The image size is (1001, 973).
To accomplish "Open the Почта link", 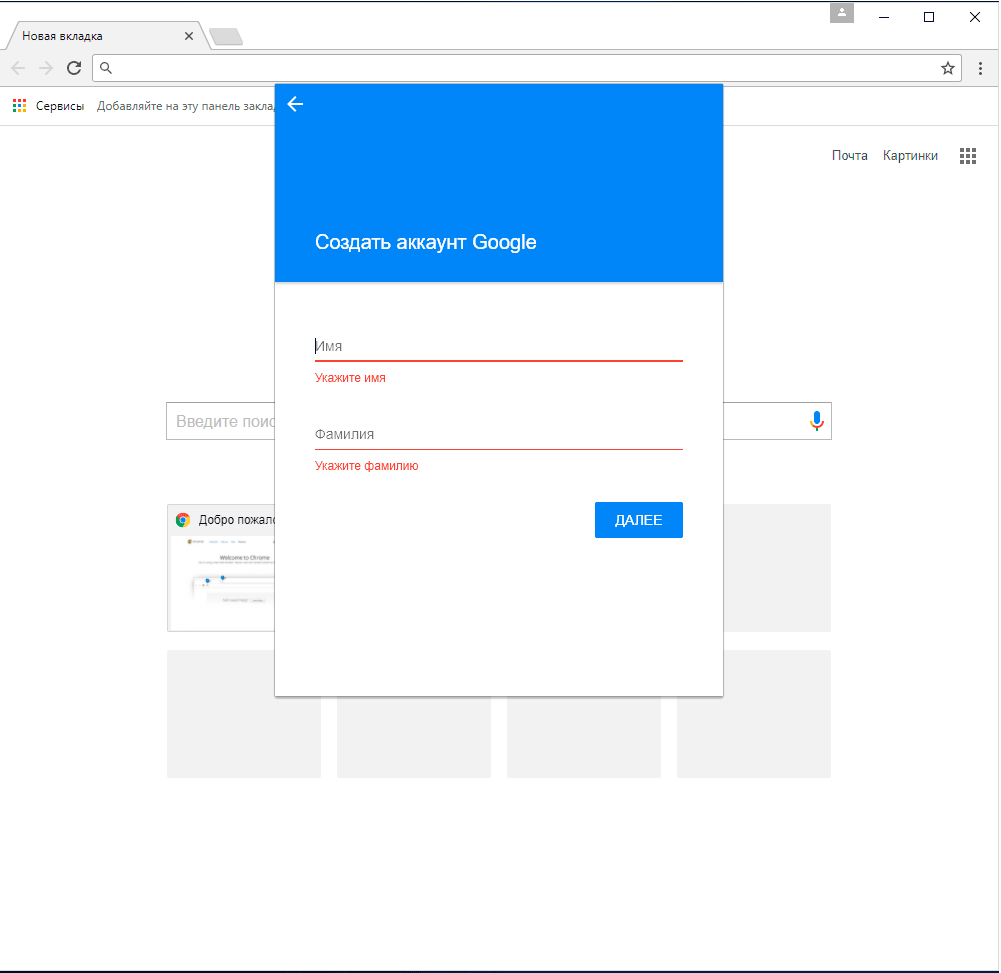I will [849, 156].
